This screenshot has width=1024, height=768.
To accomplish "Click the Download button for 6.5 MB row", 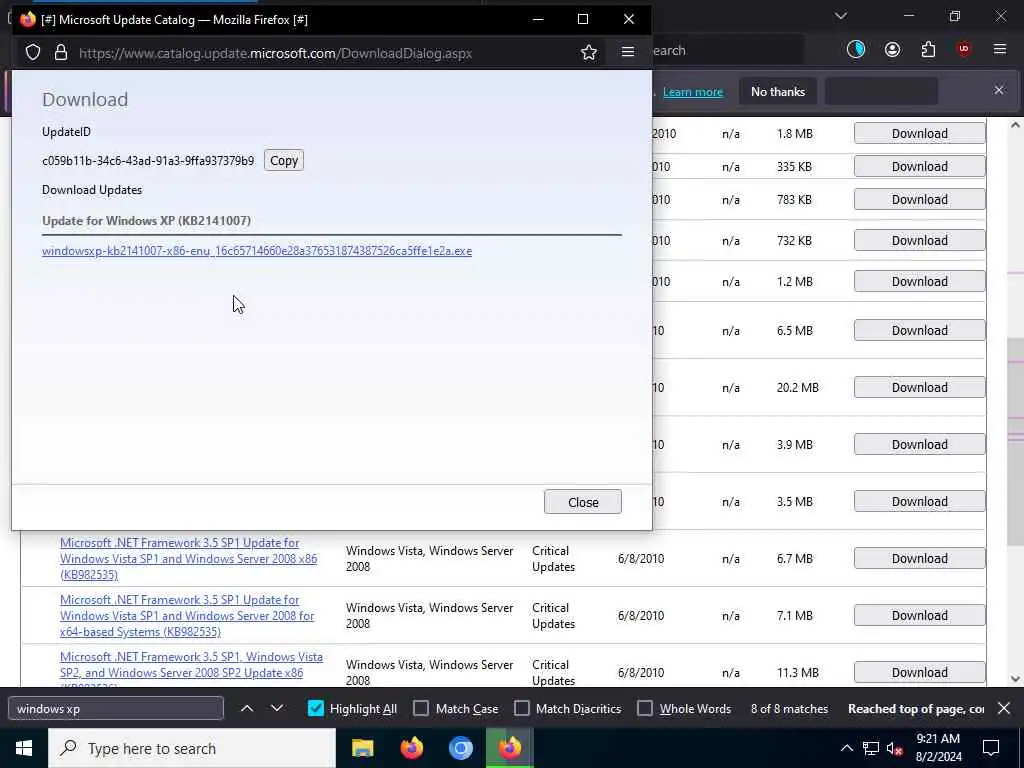I will 920,330.
